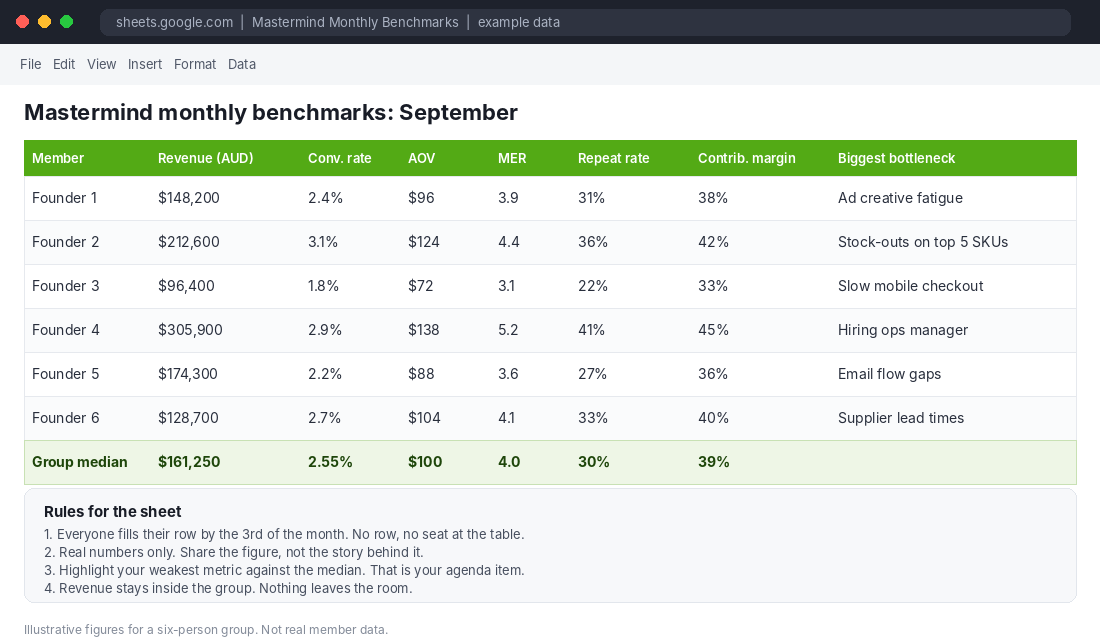Click median repeat rate 30%
The image size is (1100, 640).
[593, 462]
